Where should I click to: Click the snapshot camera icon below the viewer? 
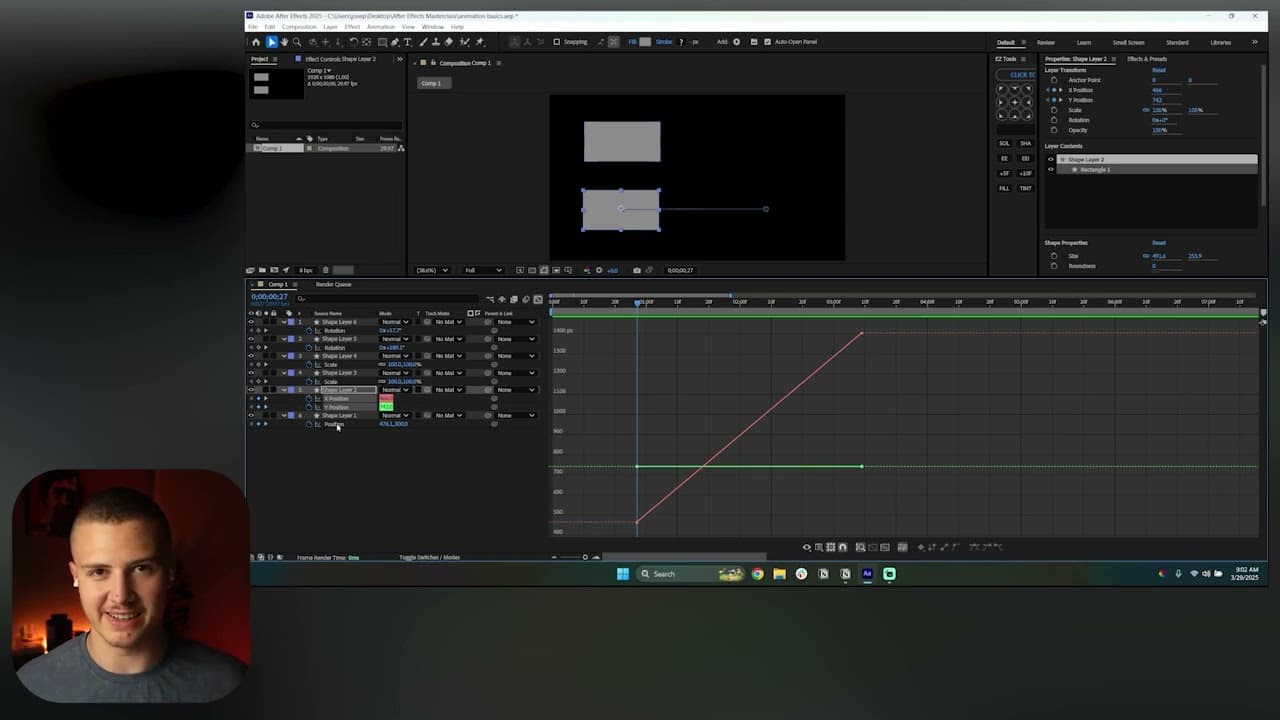click(636, 270)
